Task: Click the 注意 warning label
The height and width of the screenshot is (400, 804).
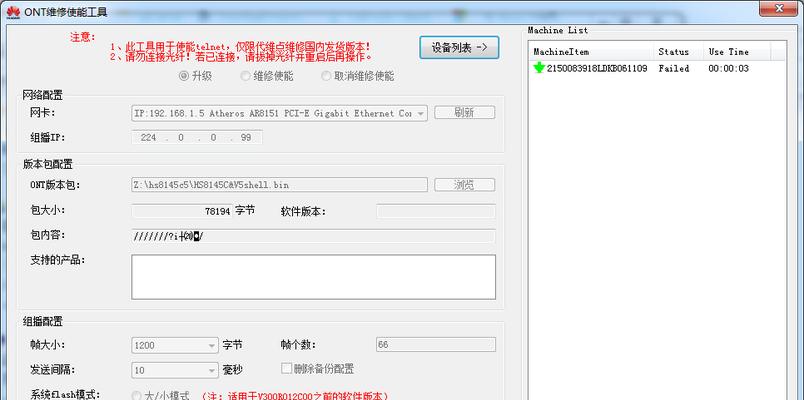Action: point(83,37)
